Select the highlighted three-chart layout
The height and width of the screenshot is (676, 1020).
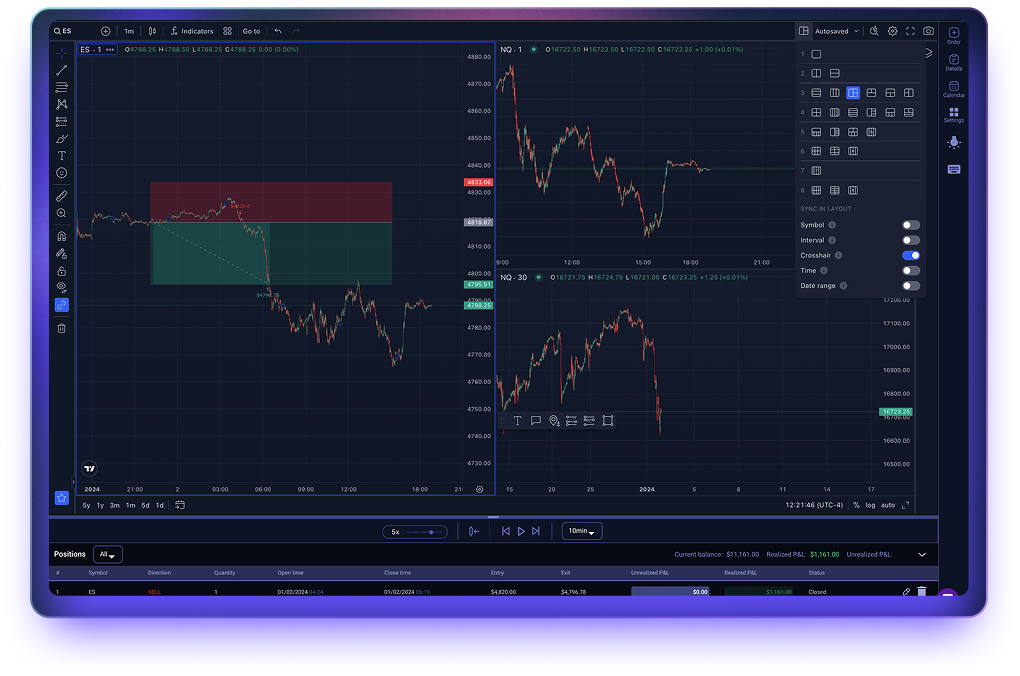coord(853,93)
